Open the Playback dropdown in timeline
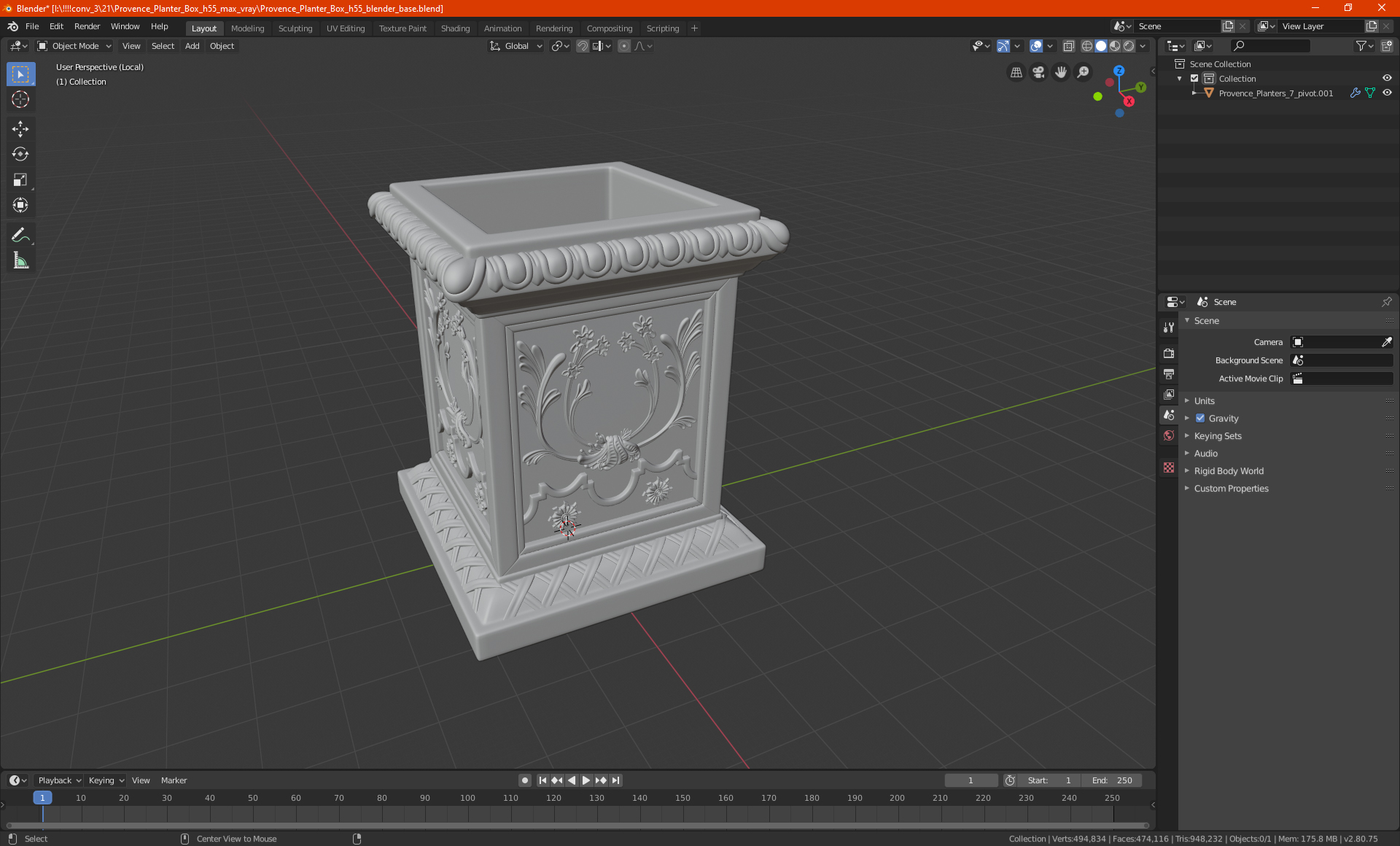This screenshot has width=1400, height=846. pyautogui.click(x=59, y=780)
